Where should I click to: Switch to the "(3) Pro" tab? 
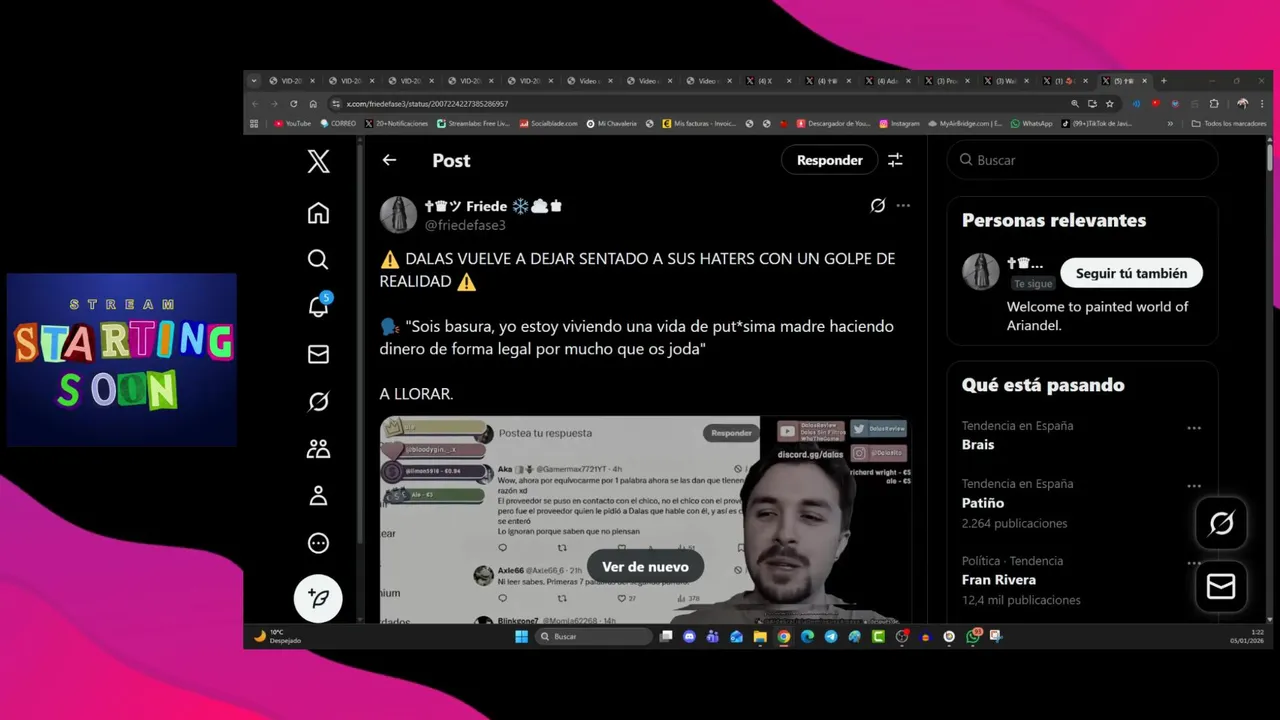(947, 81)
